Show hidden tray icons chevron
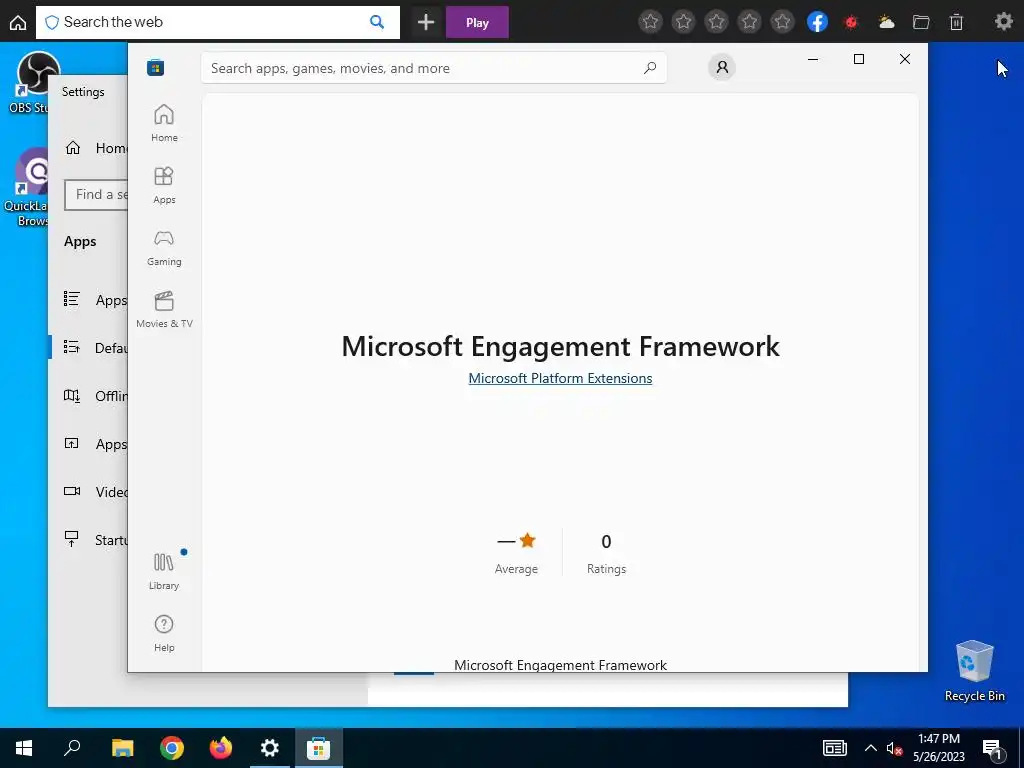The width and height of the screenshot is (1024, 768). click(871, 748)
